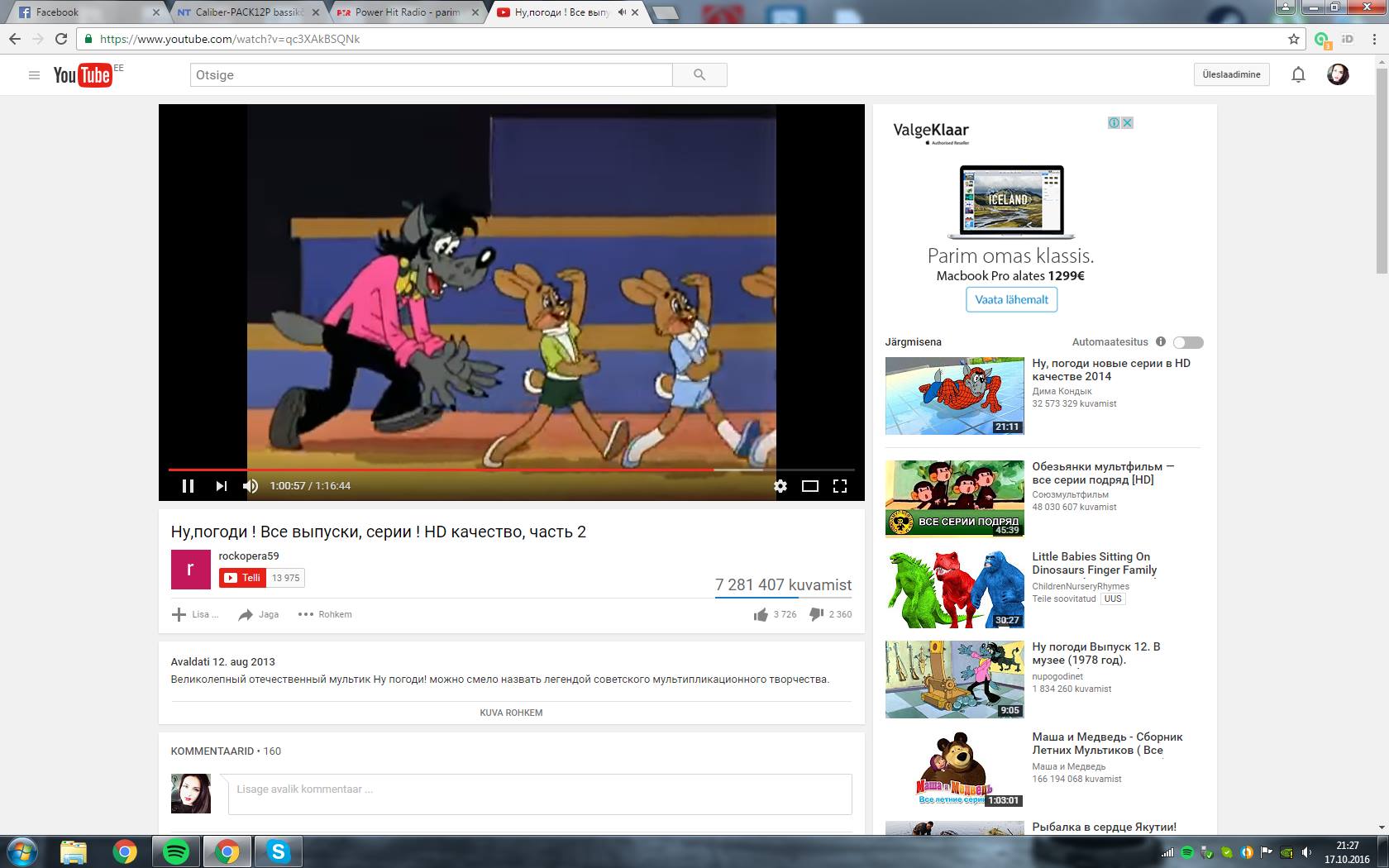This screenshot has height=868, width=1389.
Task: Like the video with thumbs up
Action: [761, 614]
